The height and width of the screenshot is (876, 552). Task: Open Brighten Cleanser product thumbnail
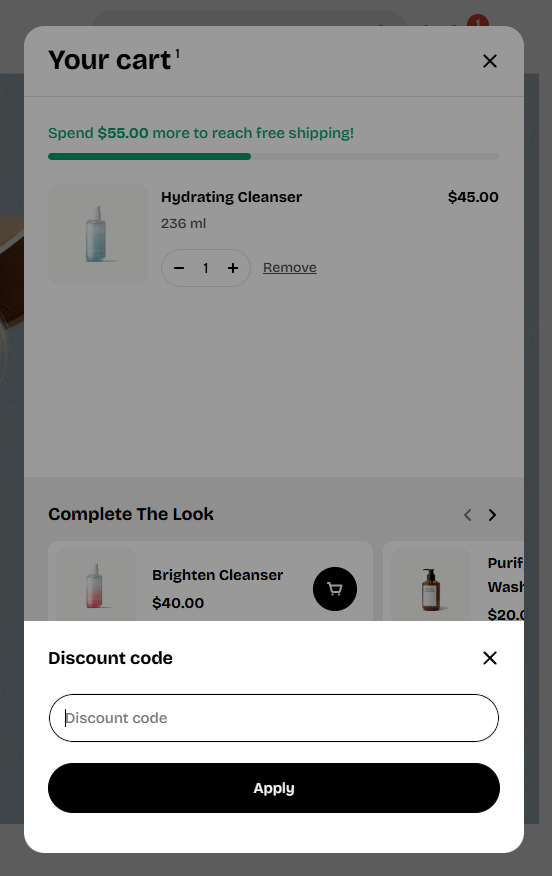[96, 585]
